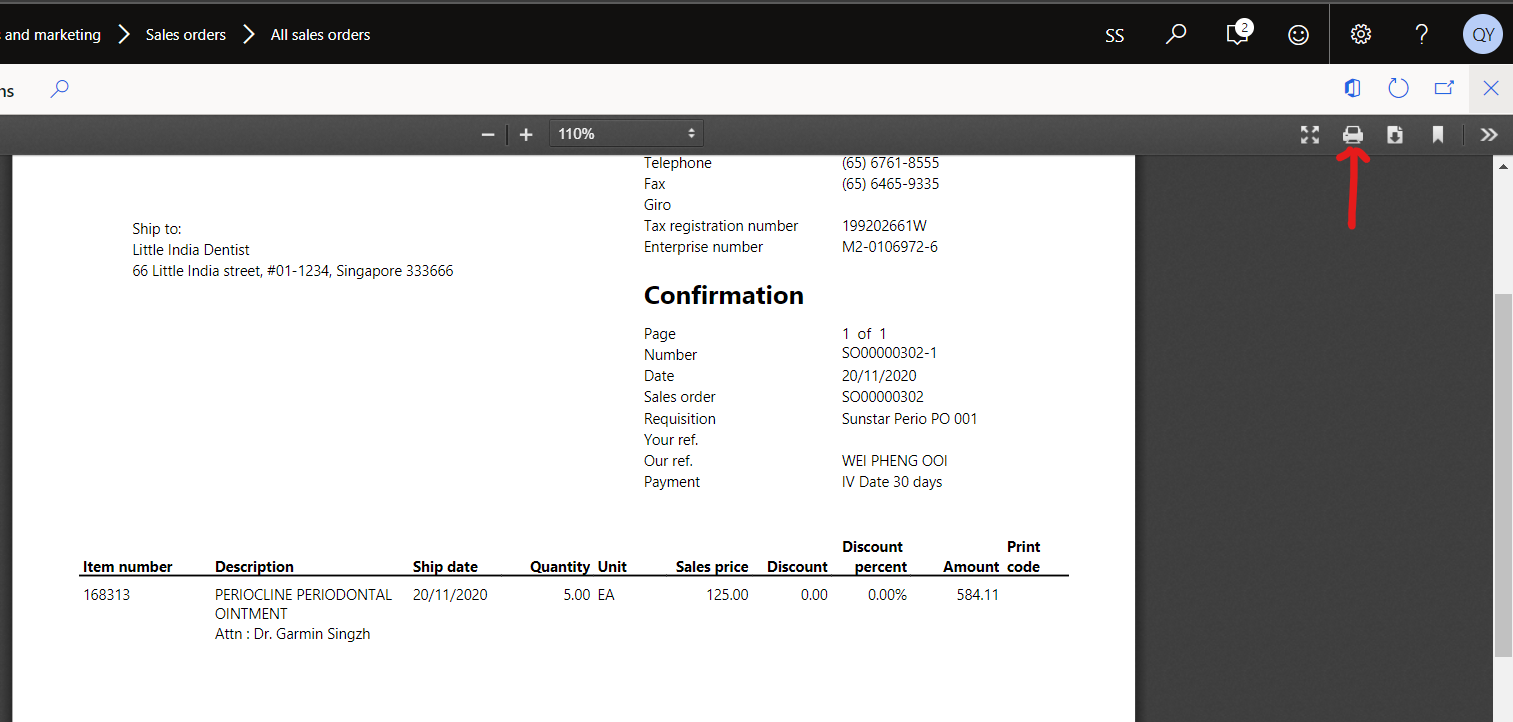Viewport: 1513px width, 722px height.
Task: Click 'PERIOCLINE PERIODONTAL' description text
Action: 303,595
